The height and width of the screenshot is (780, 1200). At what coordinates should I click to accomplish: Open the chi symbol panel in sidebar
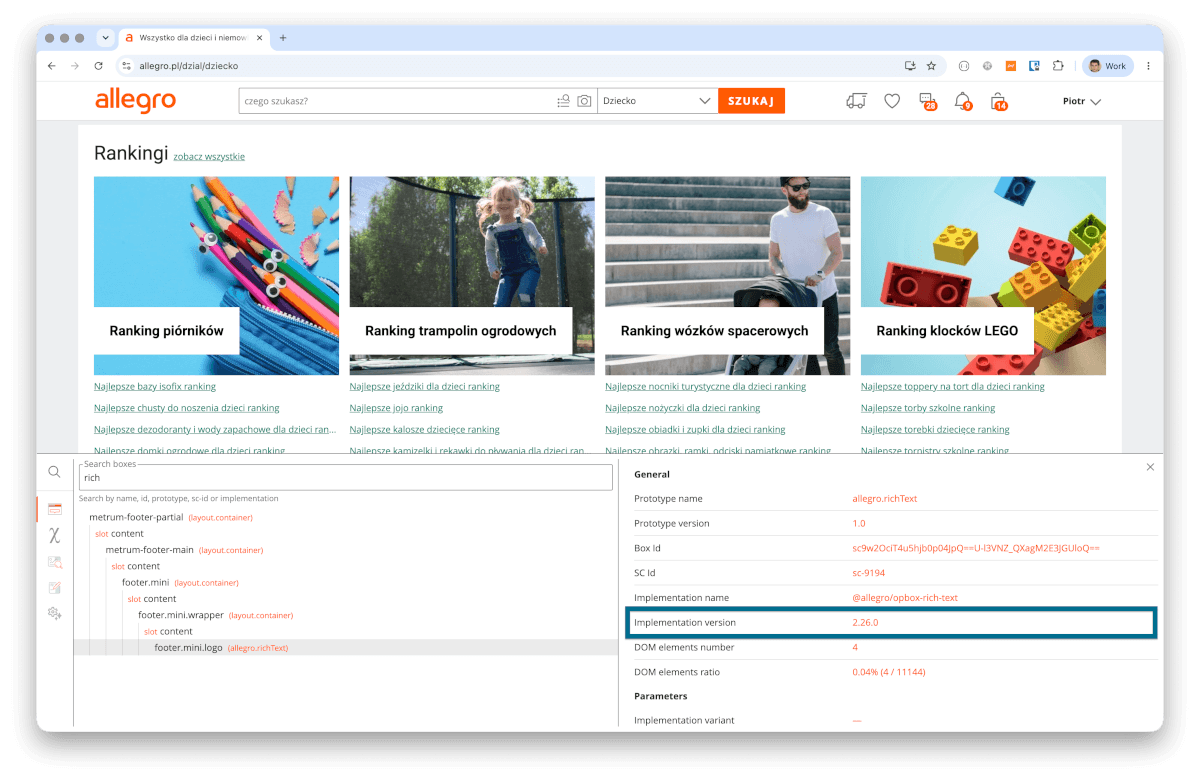(x=54, y=535)
